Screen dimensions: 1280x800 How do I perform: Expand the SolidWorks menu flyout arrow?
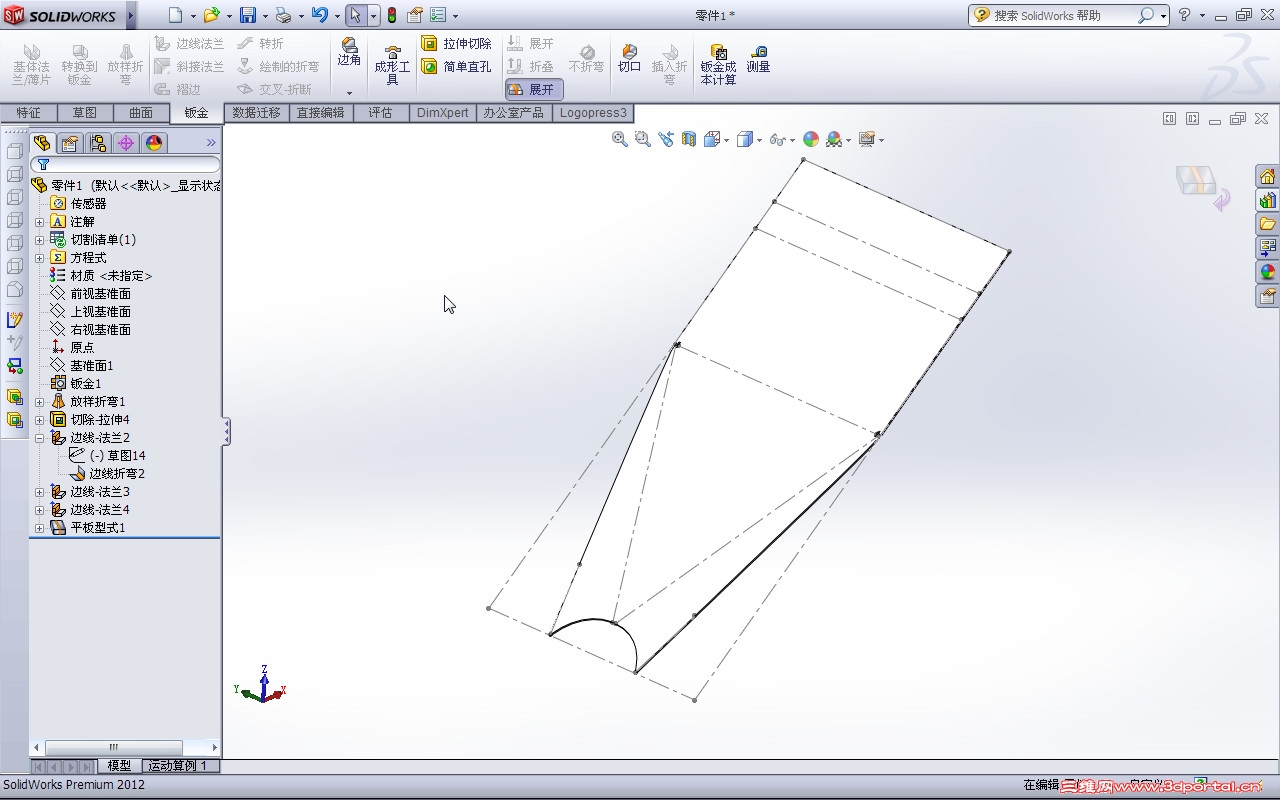point(131,15)
